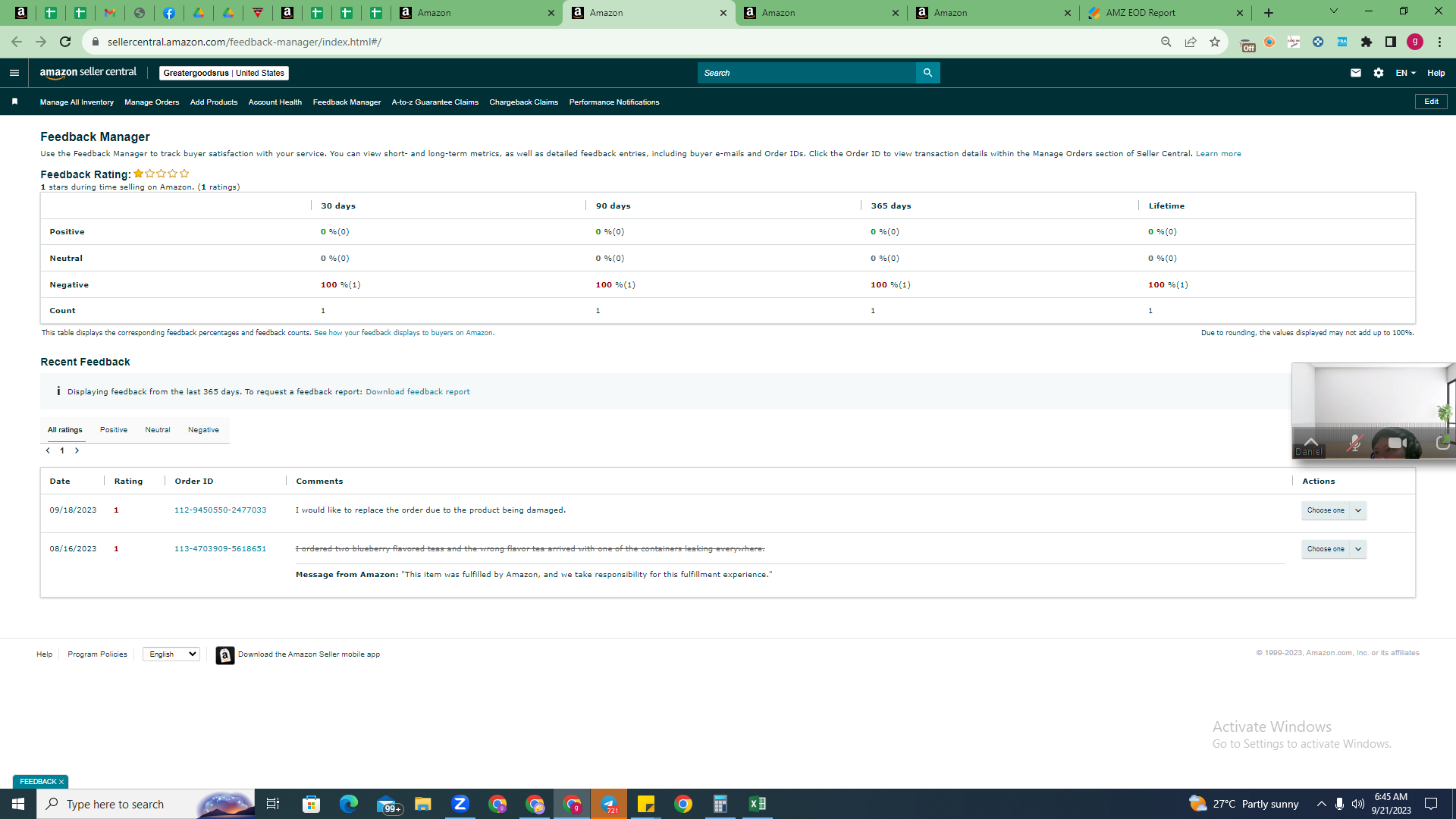This screenshot has height=819, width=1456.
Task: Bookmark this page with the star icon
Action: [1215, 42]
